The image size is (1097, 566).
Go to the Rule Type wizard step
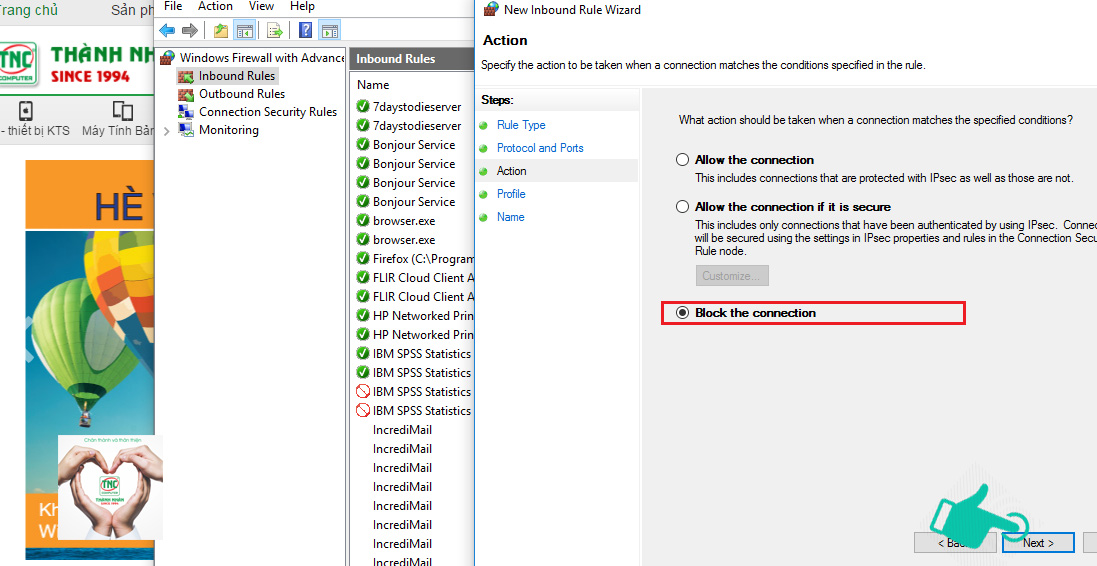coord(521,125)
